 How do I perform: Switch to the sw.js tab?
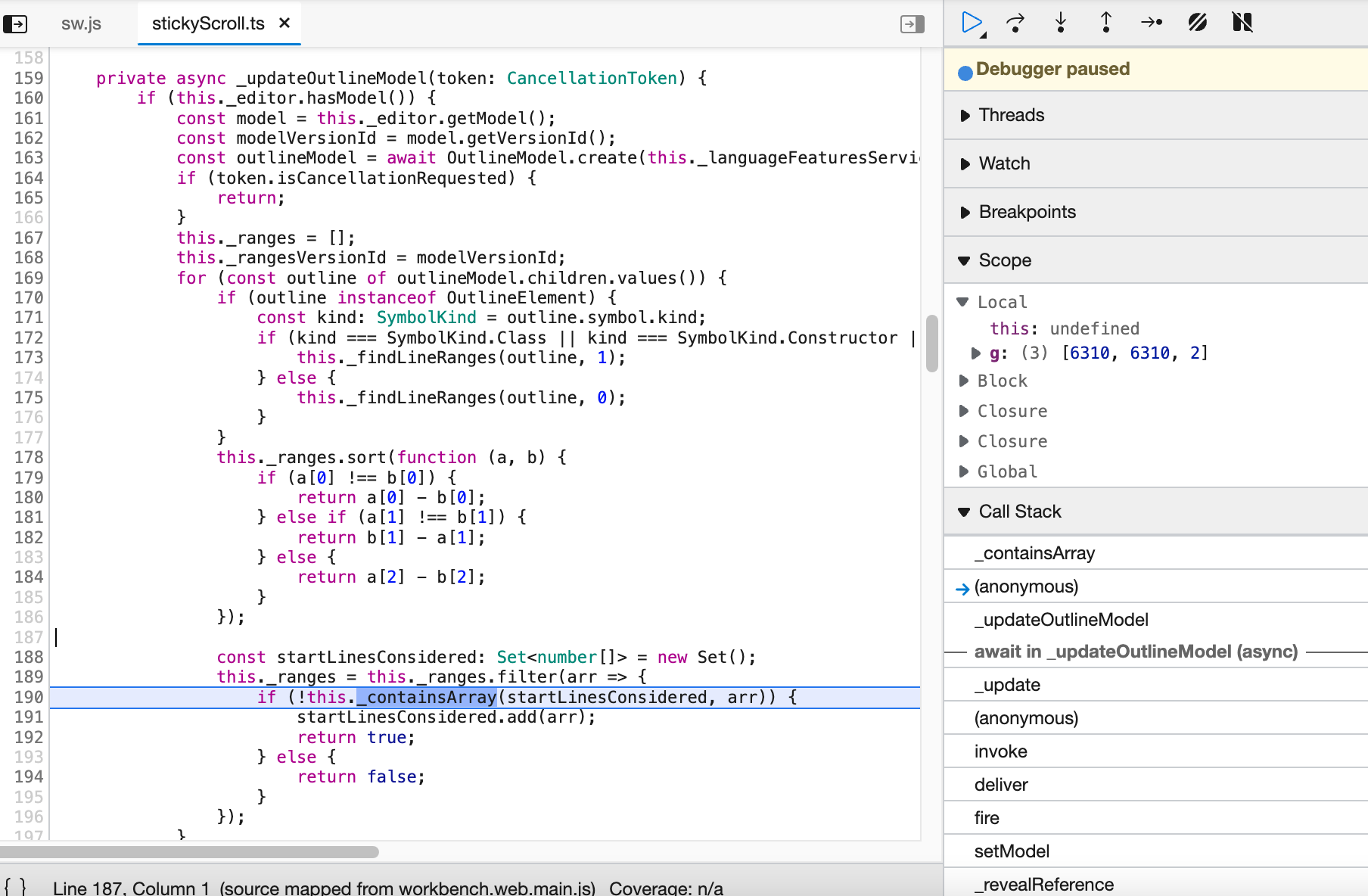82,23
